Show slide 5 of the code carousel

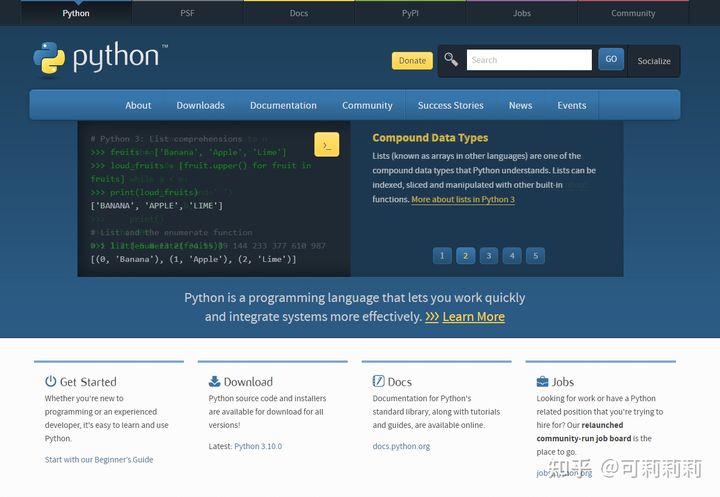pos(535,256)
